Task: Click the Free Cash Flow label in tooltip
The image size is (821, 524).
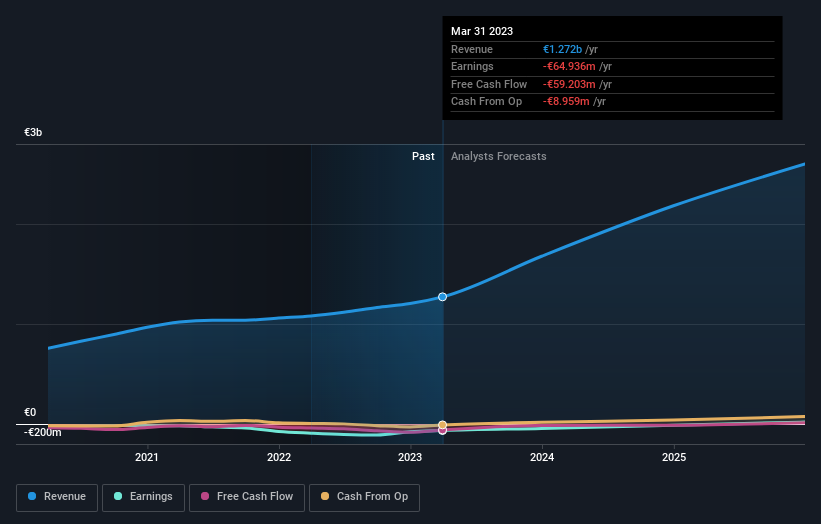Action: pos(489,84)
